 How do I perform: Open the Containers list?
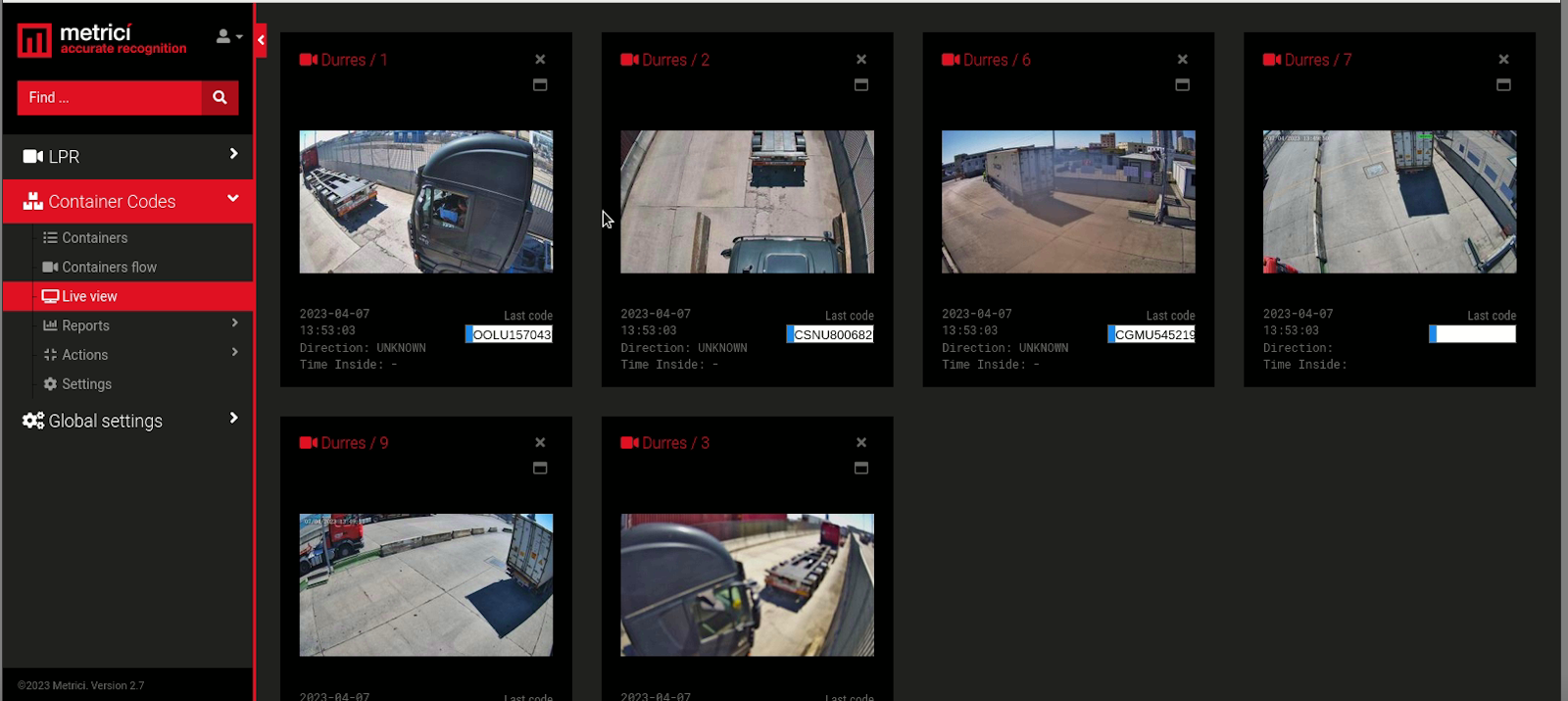[94, 237]
